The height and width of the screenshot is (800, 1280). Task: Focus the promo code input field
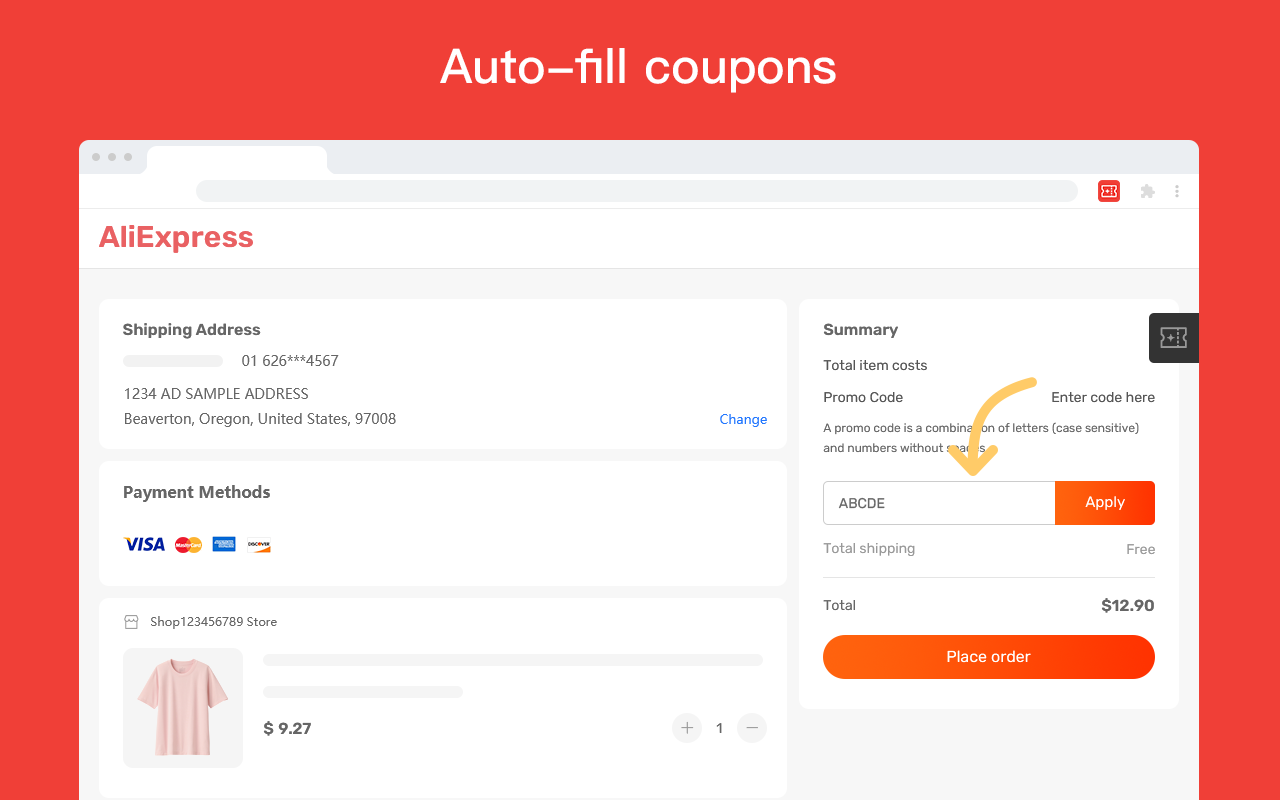[938, 503]
